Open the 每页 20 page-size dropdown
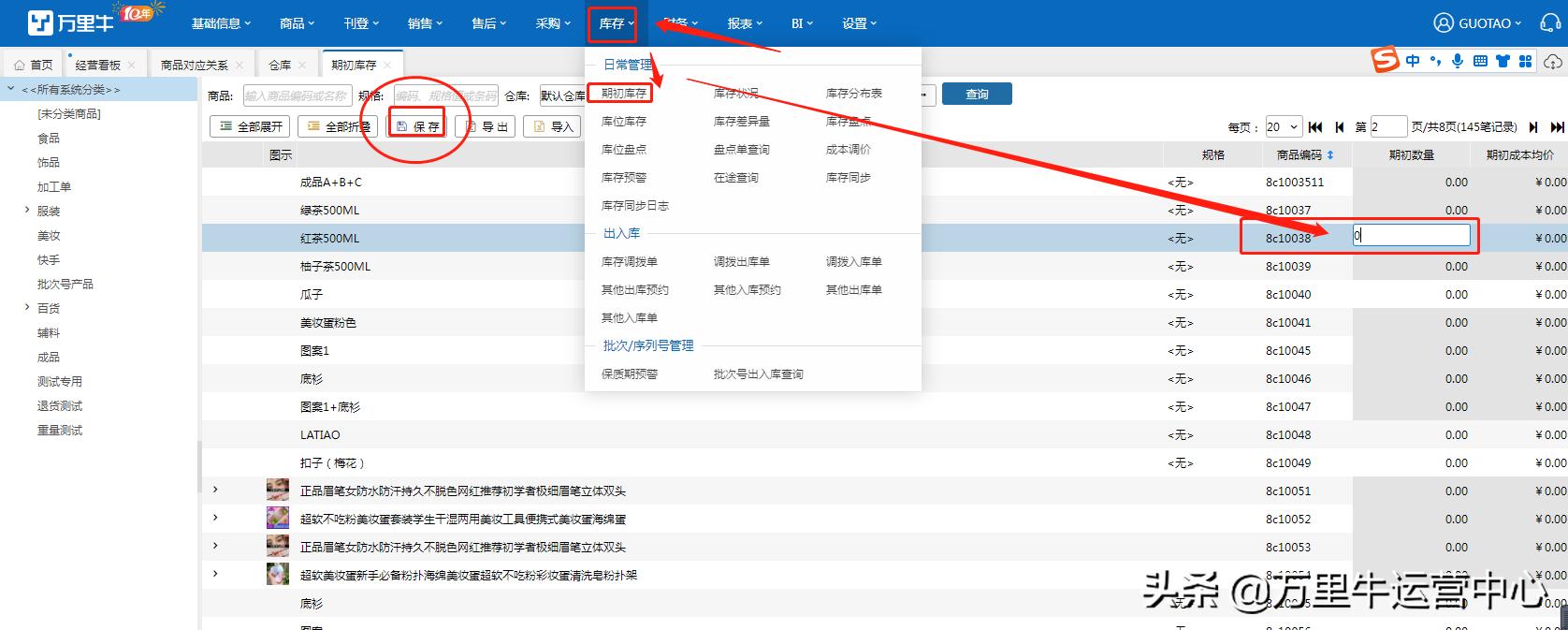The width and height of the screenshot is (1568, 630). tap(1283, 127)
